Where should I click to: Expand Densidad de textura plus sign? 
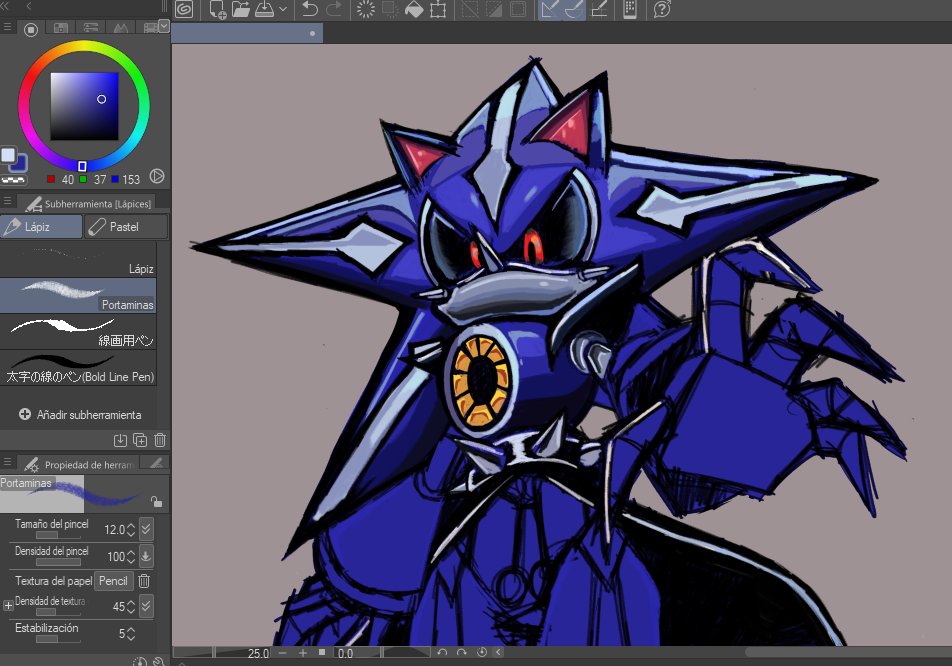click(8, 605)
